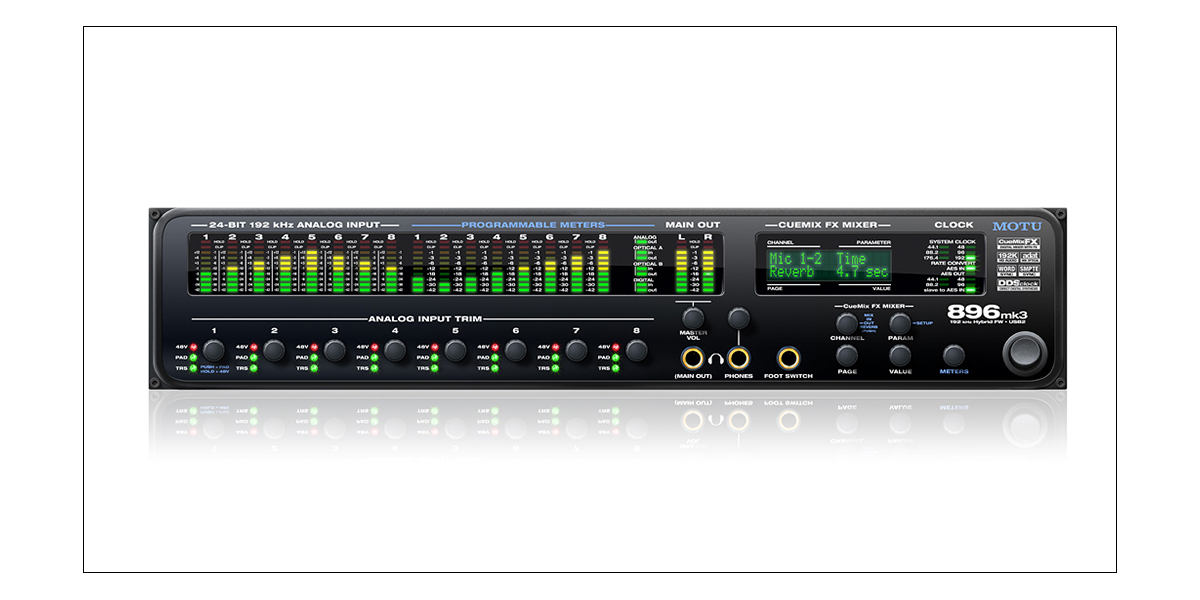Image resolution: width=1200 pixels, height=600 pixels.
Task: Click the PHONES jack
Action: (x=739, y=358)
